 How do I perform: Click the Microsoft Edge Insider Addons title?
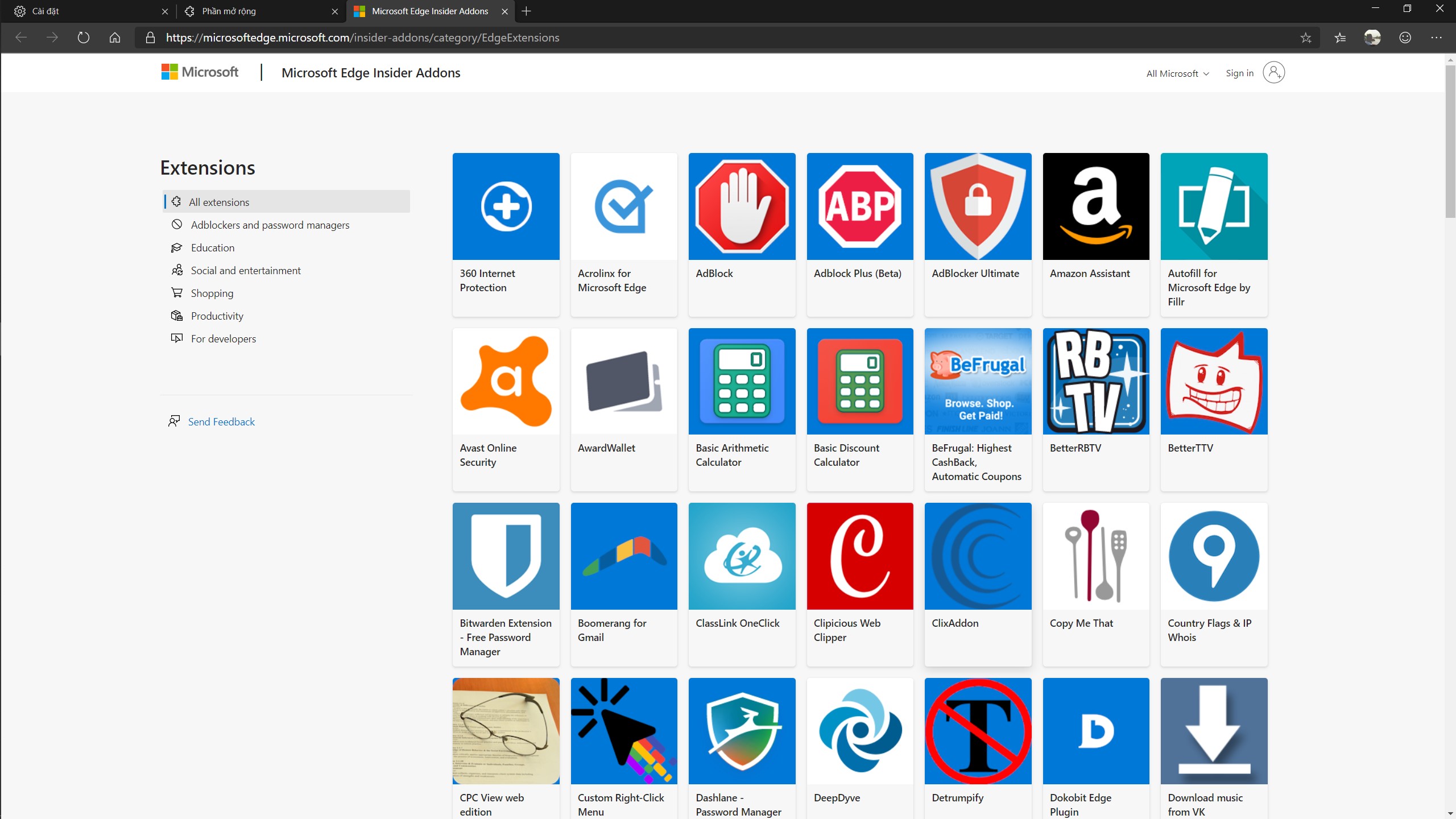tap(371, 73)
